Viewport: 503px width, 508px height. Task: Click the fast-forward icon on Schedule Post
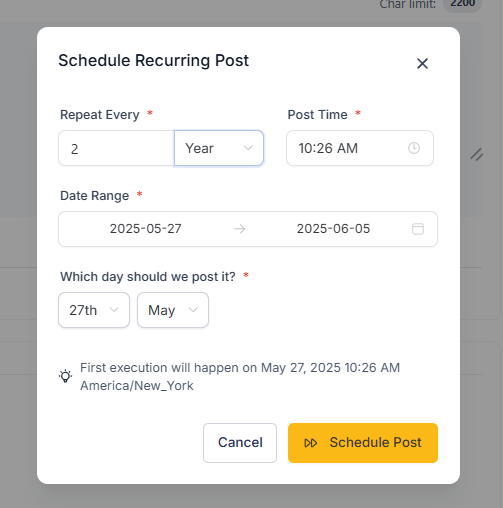[x=310, y=443]
